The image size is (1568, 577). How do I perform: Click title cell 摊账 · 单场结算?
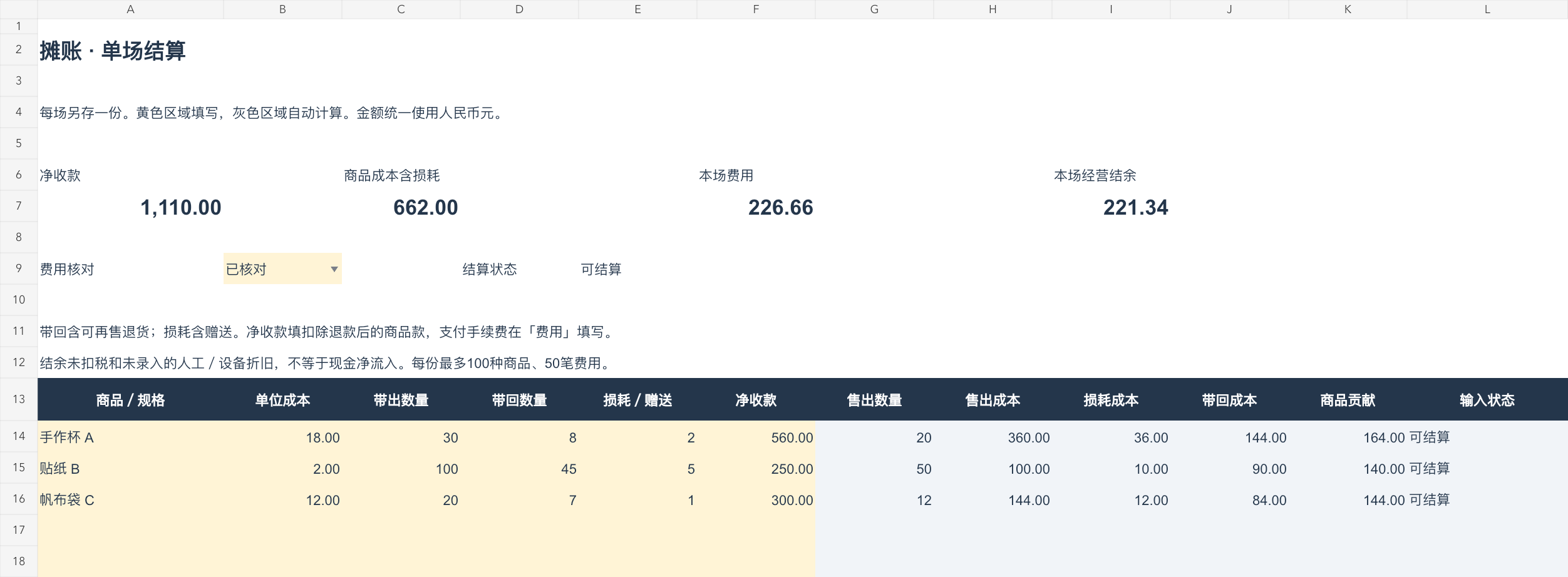(x=113, y=51)
